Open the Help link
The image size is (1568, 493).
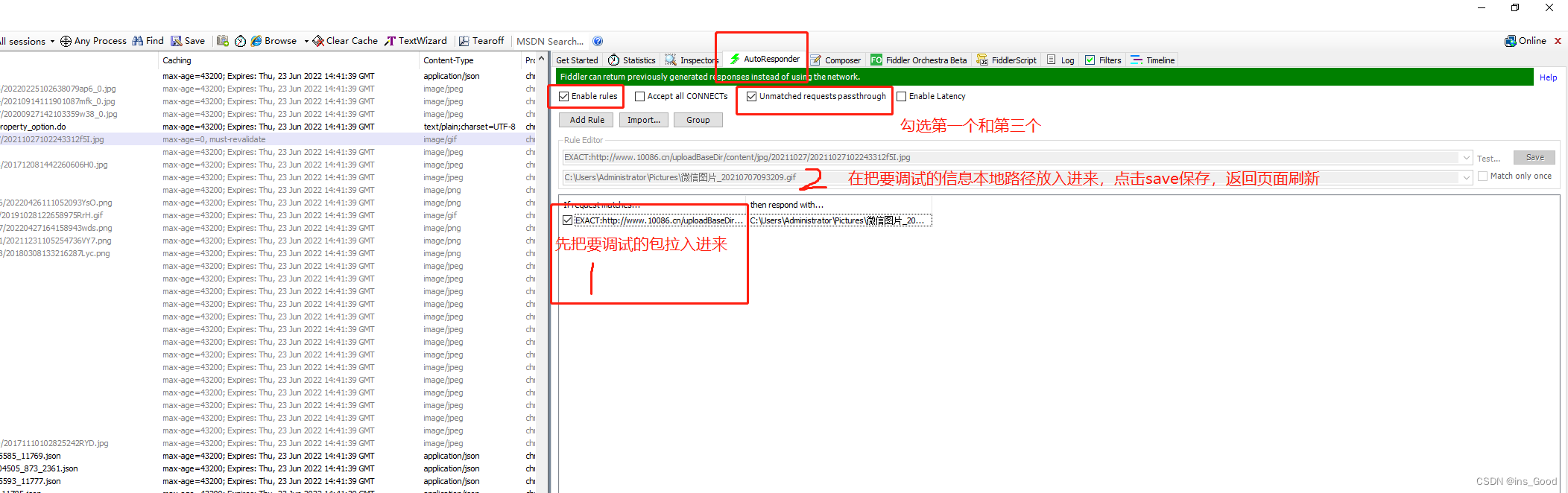pos(1548,77)
